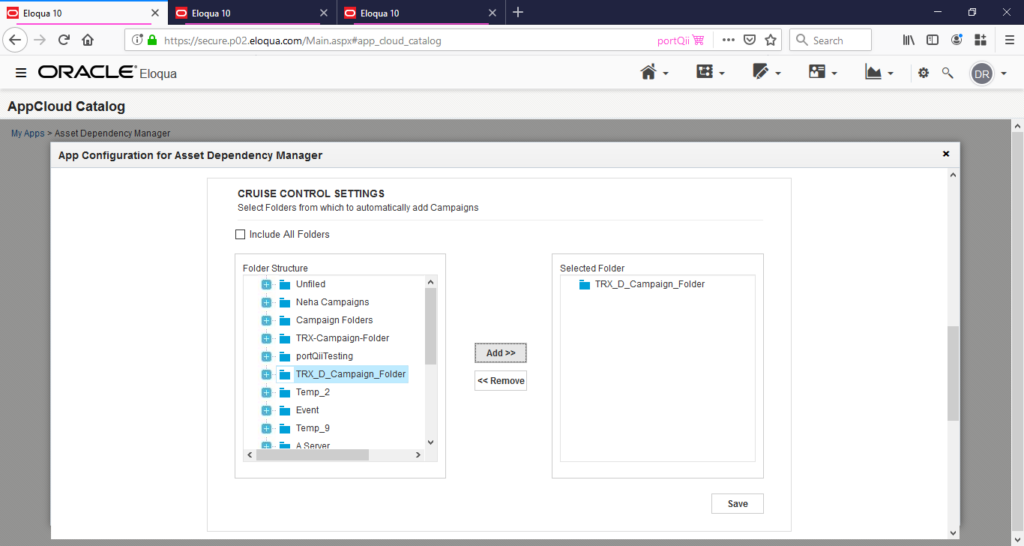
Task: Open the Eloqua home icon menu
Action: 654,73
